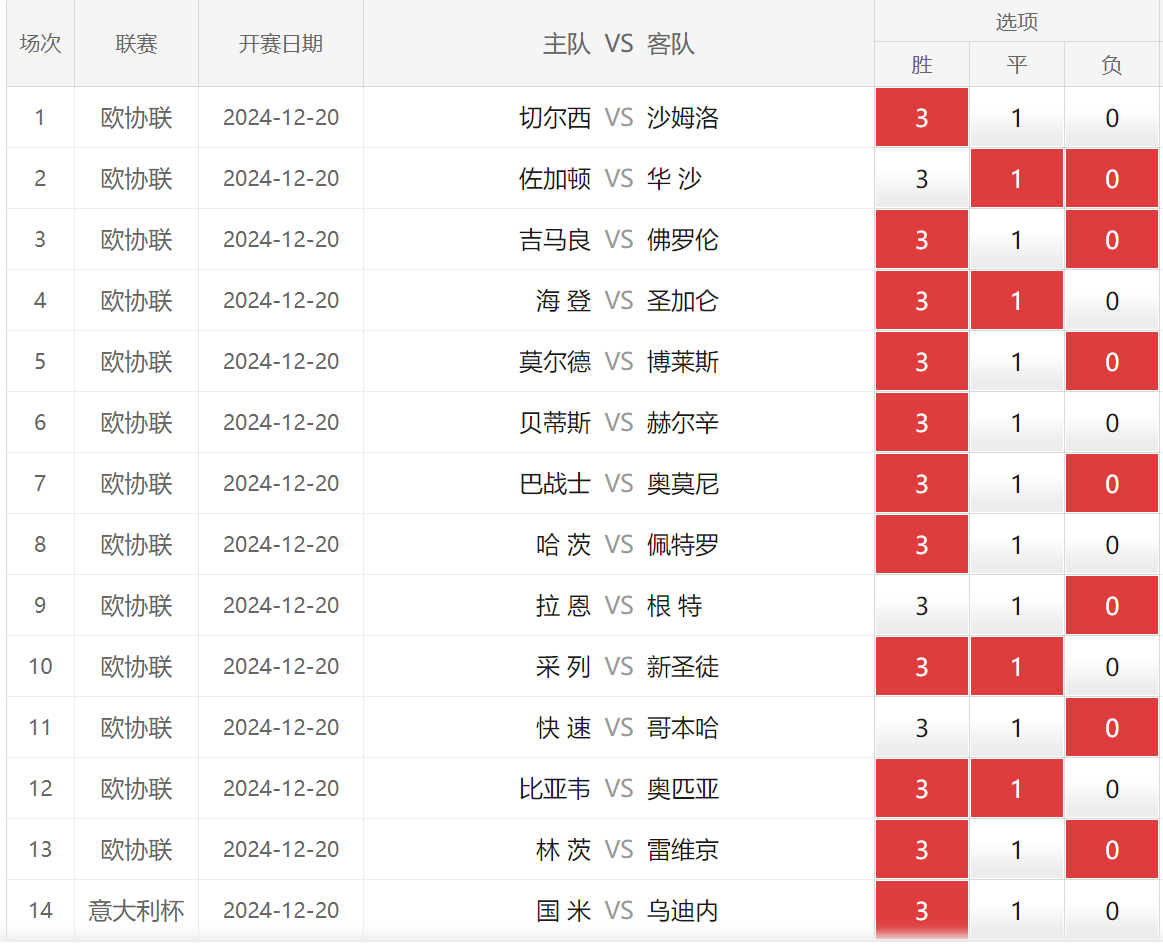The width and height of the screenshot is (1163, 947).
Task: Select win (3) for 拉恩 vs 根特
Action: pos(921,605)
